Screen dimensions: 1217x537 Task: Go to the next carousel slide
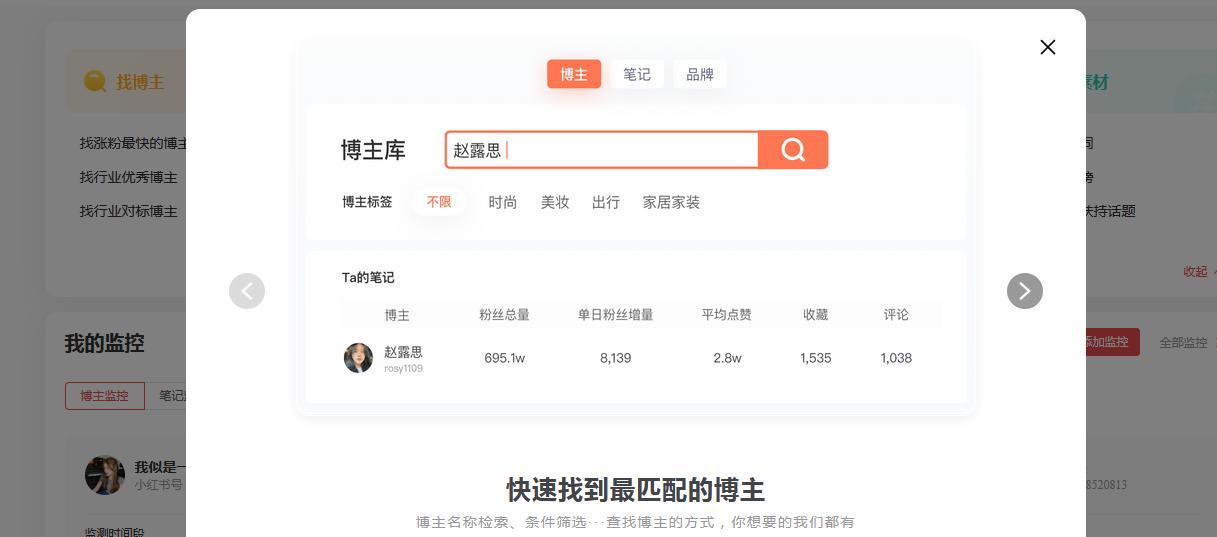click(1024, 291)
